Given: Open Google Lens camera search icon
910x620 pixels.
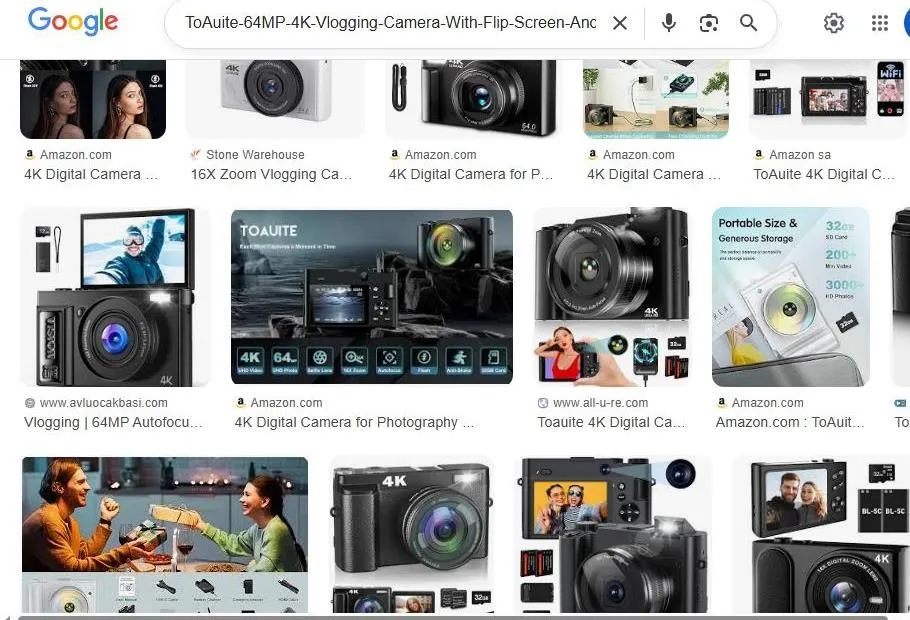Looking at the screenshot, I should pyautogui.click(x=709, y=22).
